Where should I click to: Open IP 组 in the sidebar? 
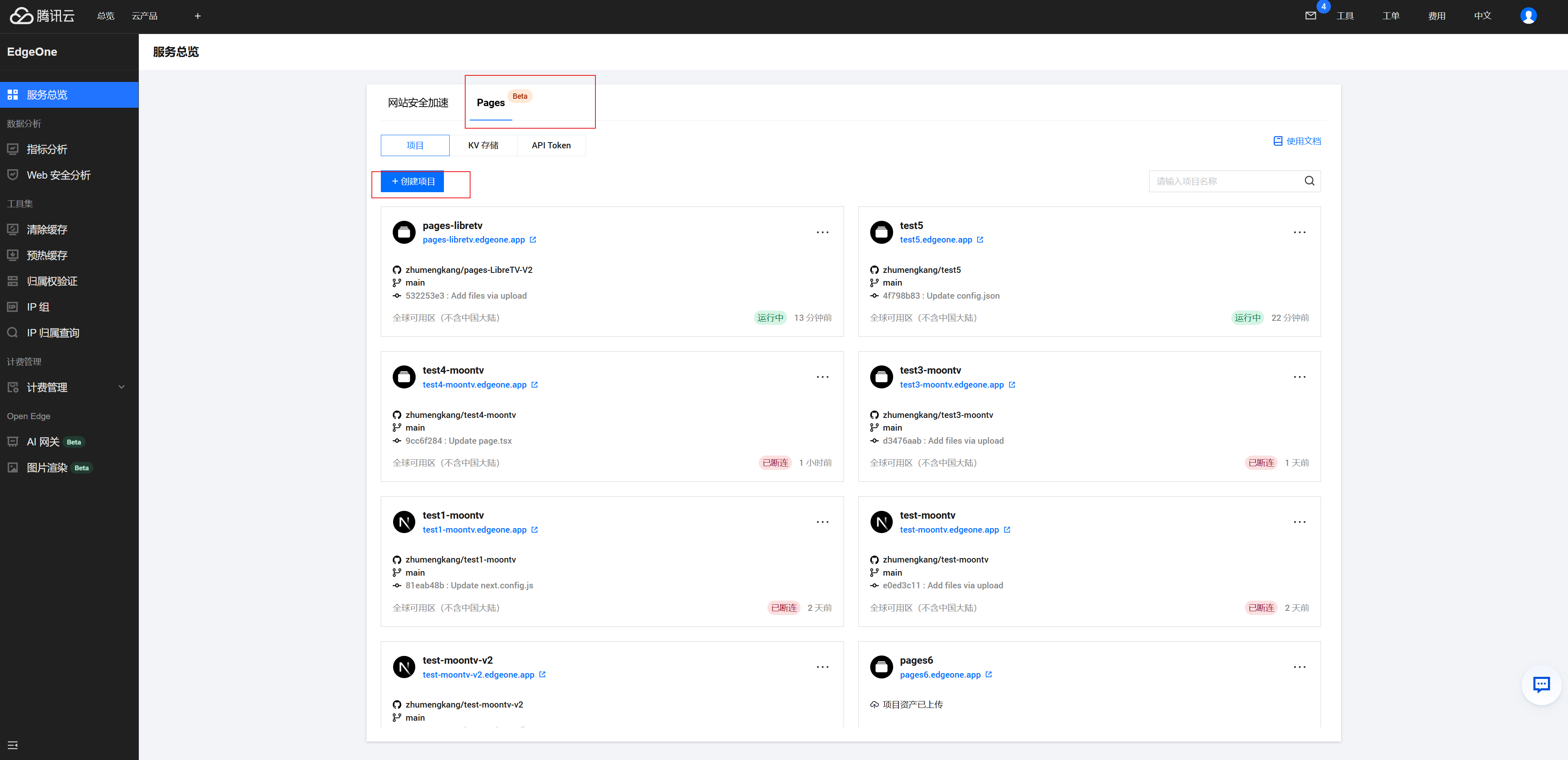tap(69, 308)
